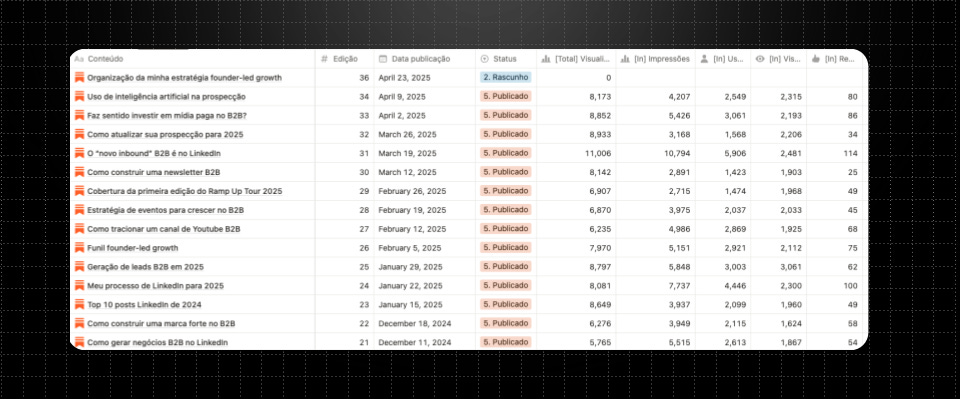
Task: Click the edition number cell '22'
Action: point(345,323)
